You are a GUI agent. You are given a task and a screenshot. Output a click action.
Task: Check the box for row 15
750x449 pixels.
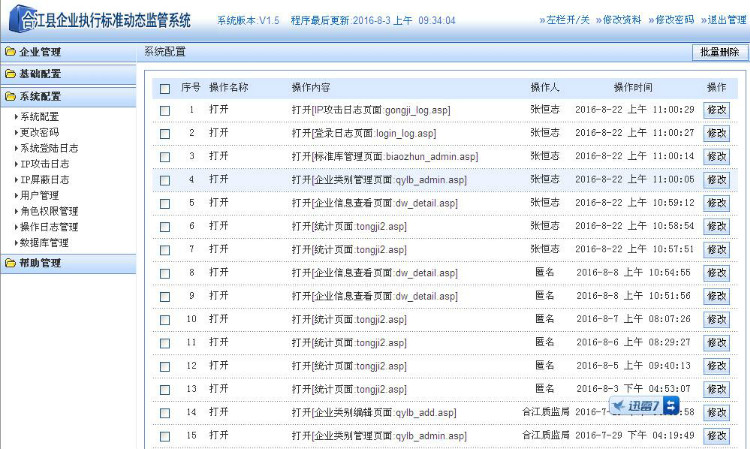(x=165, y=437)
